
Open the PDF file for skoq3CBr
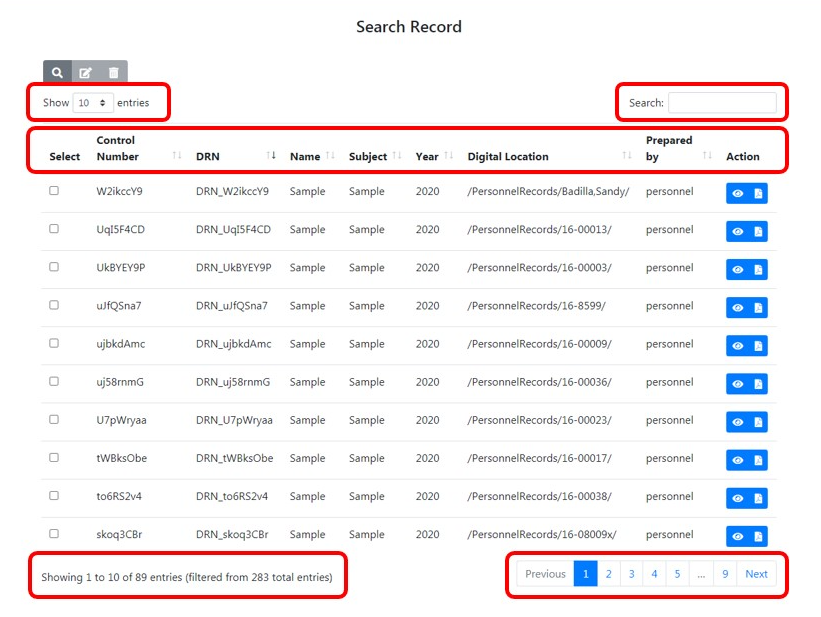point(758,536)
